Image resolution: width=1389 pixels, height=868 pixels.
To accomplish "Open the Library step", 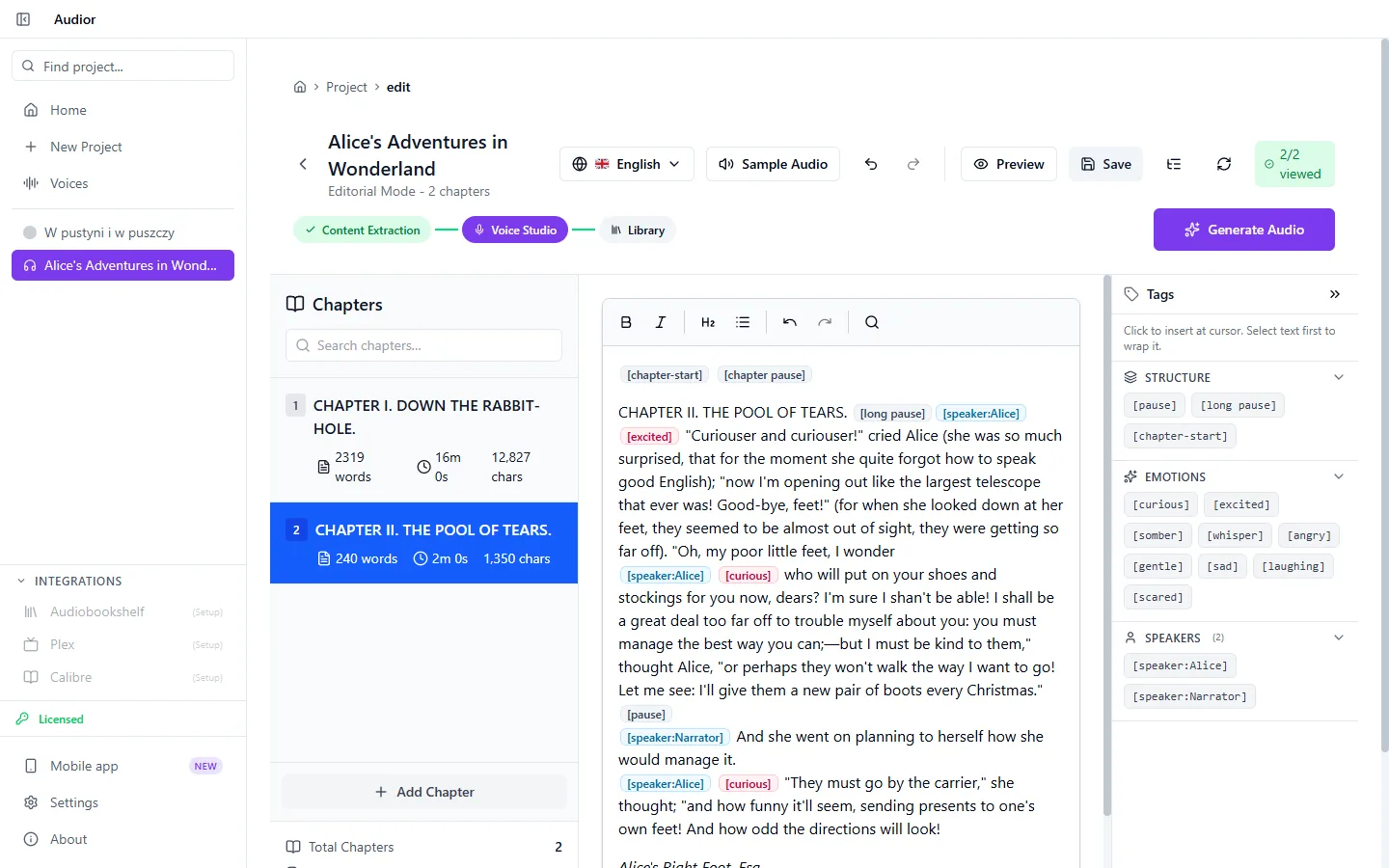I will click(638, 231).
